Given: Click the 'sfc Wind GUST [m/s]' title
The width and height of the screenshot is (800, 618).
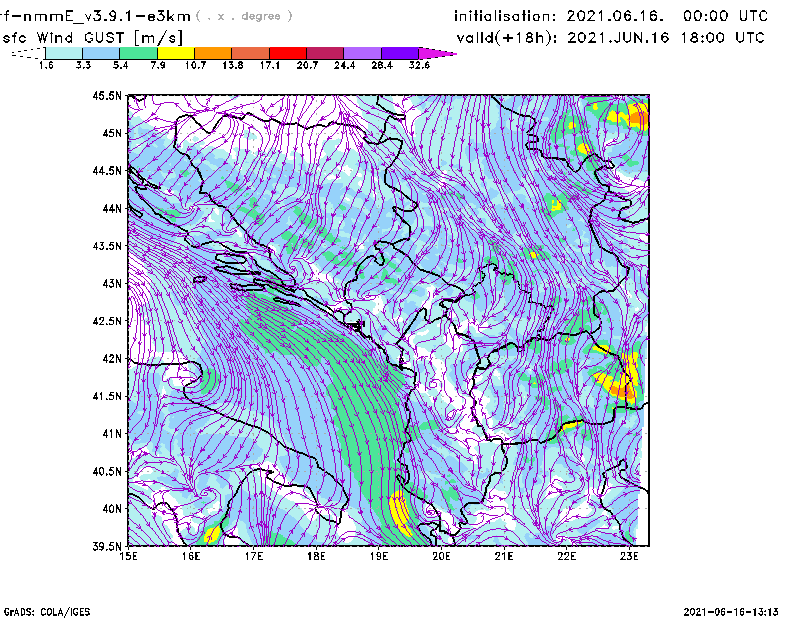Looking at the screenshot, I should 92,38.
